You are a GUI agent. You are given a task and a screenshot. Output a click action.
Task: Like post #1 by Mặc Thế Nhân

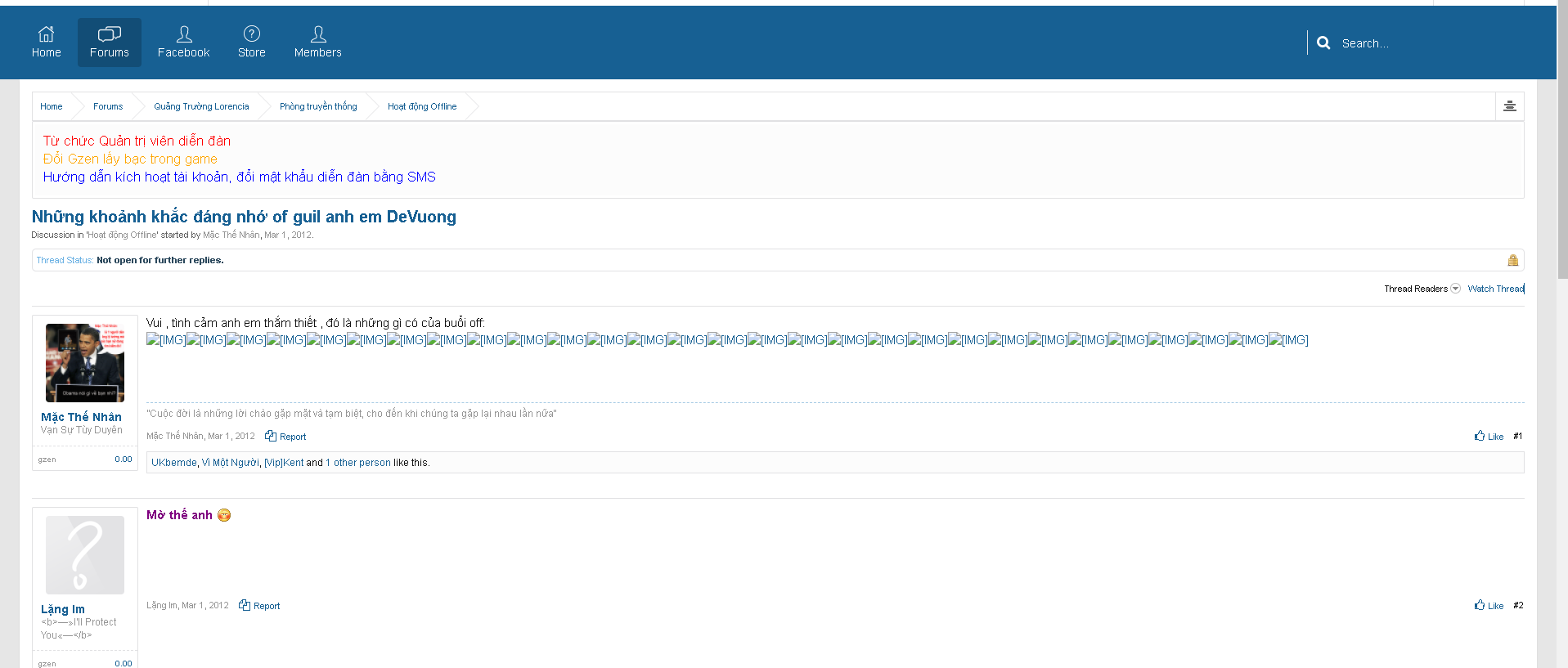pos(1489,437)
